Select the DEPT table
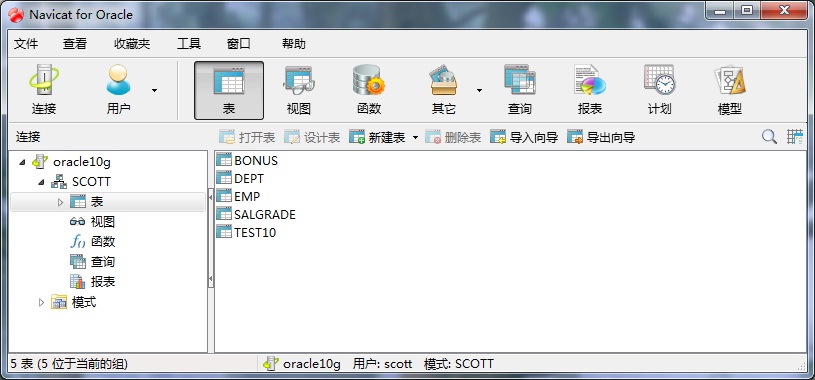815x380 pixels. (240, 178)
